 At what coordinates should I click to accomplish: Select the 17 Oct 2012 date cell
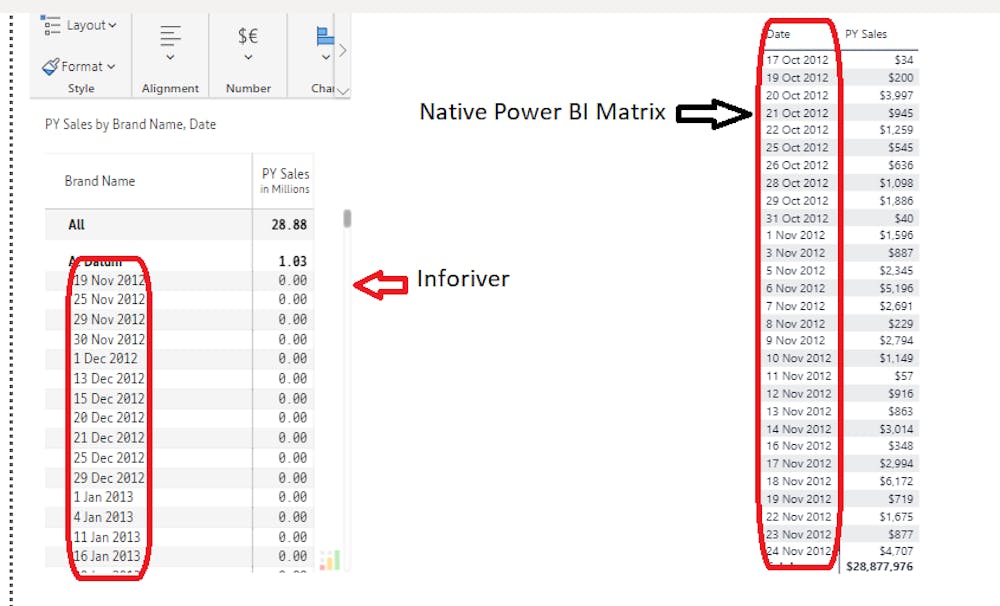pyautogui.click(x=797, y=60)
